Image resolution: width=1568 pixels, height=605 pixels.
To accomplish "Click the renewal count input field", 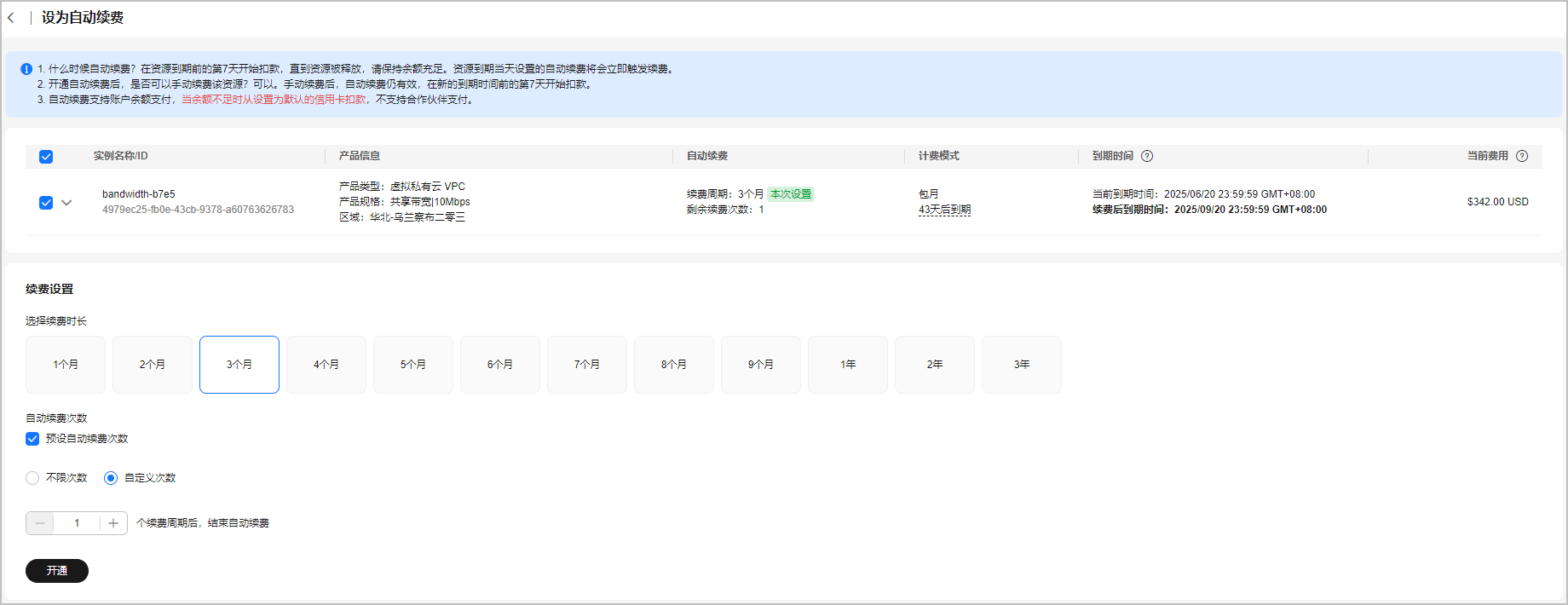I will (77, 523).
